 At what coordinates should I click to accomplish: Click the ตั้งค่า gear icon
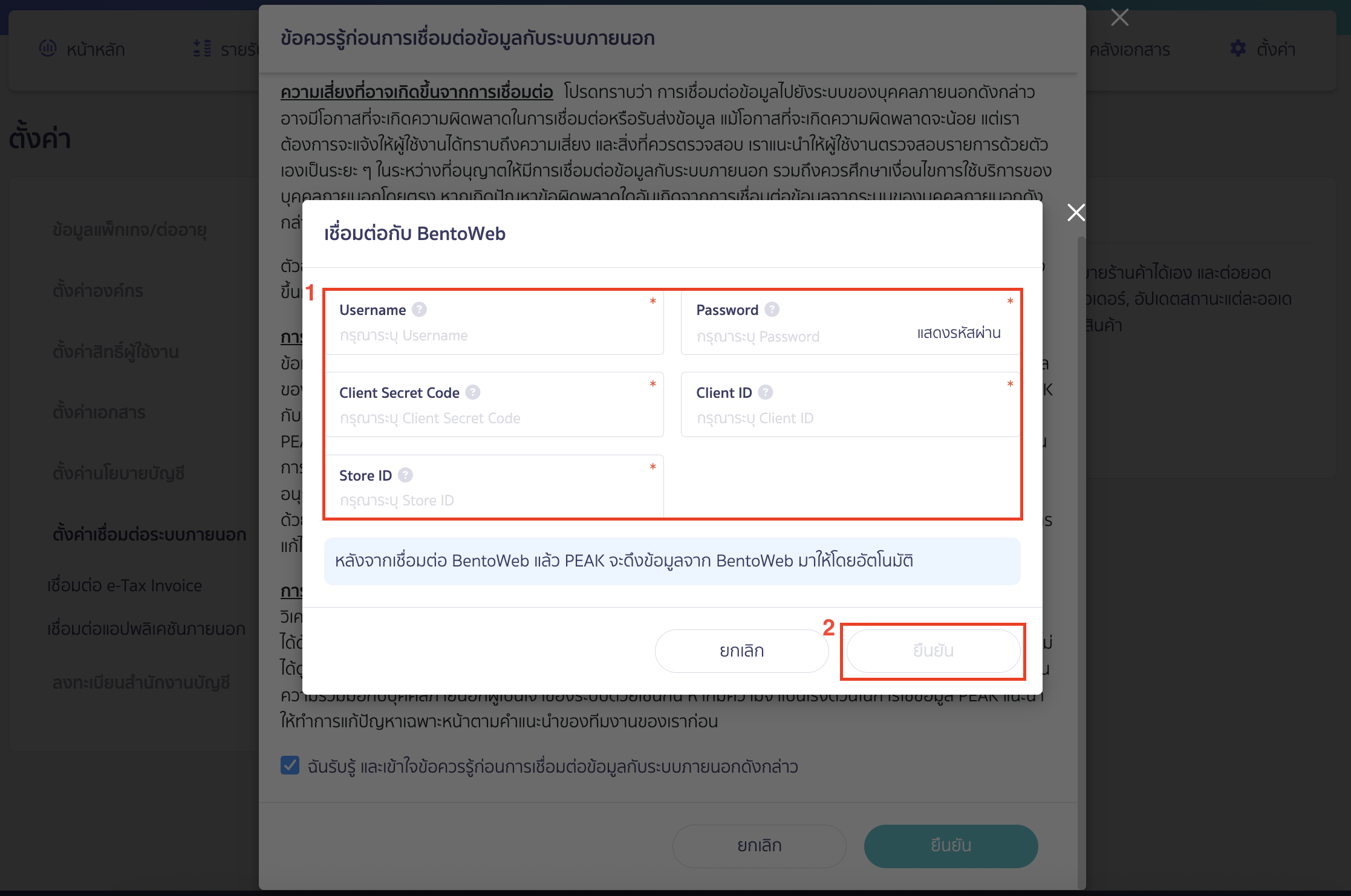[1238, 49]
